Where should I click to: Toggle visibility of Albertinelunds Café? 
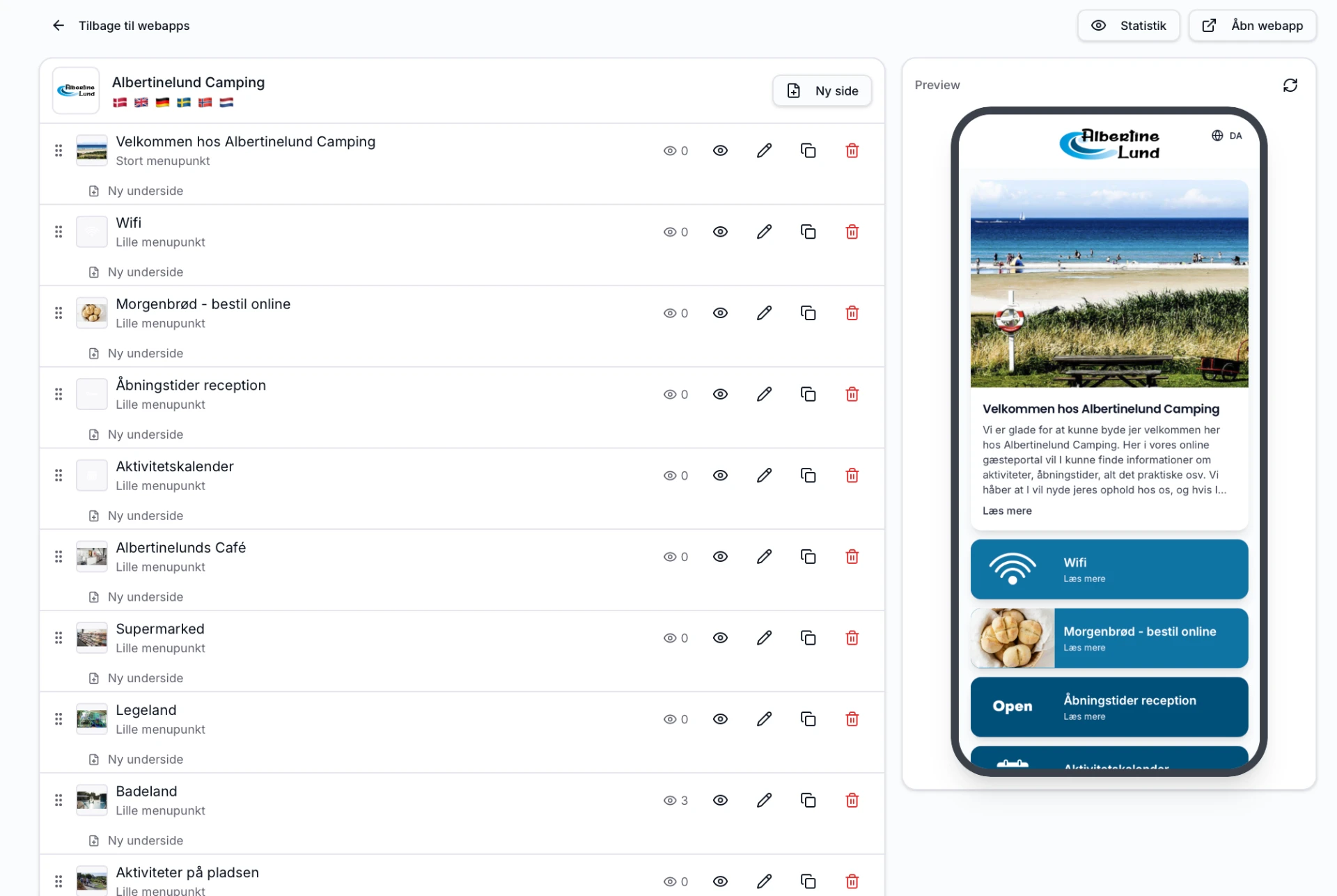tap(720, 557)
